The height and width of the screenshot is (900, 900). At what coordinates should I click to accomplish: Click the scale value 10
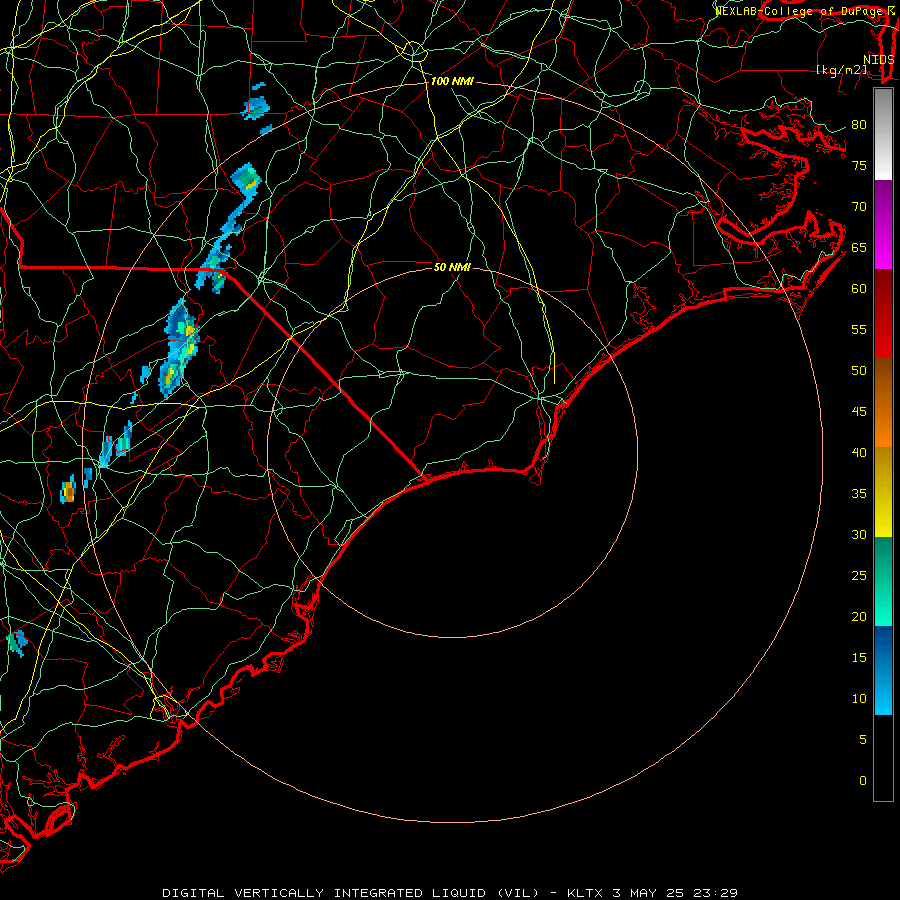click(x=859, y=699)
